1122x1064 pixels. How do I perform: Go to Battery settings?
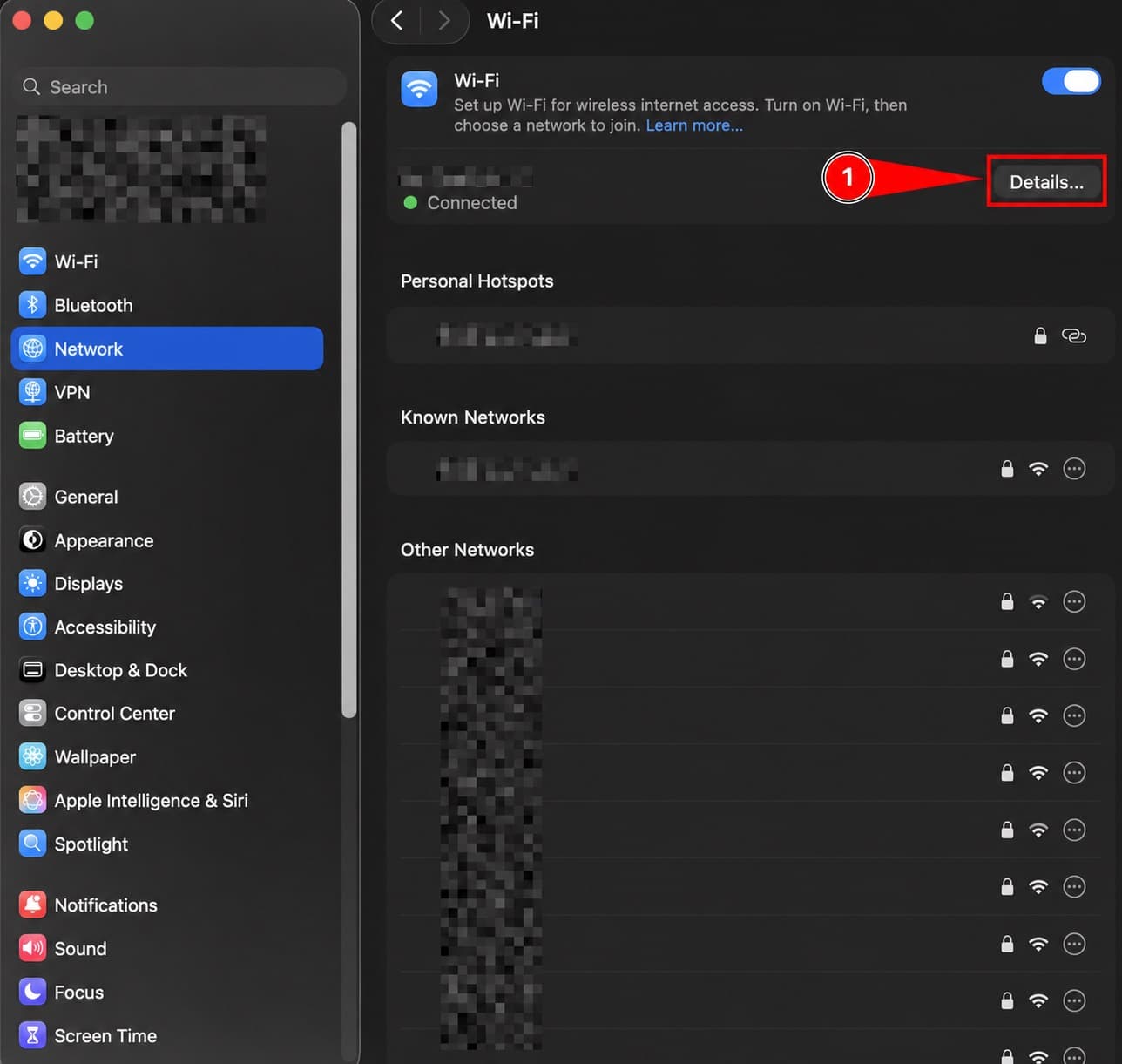166,436
